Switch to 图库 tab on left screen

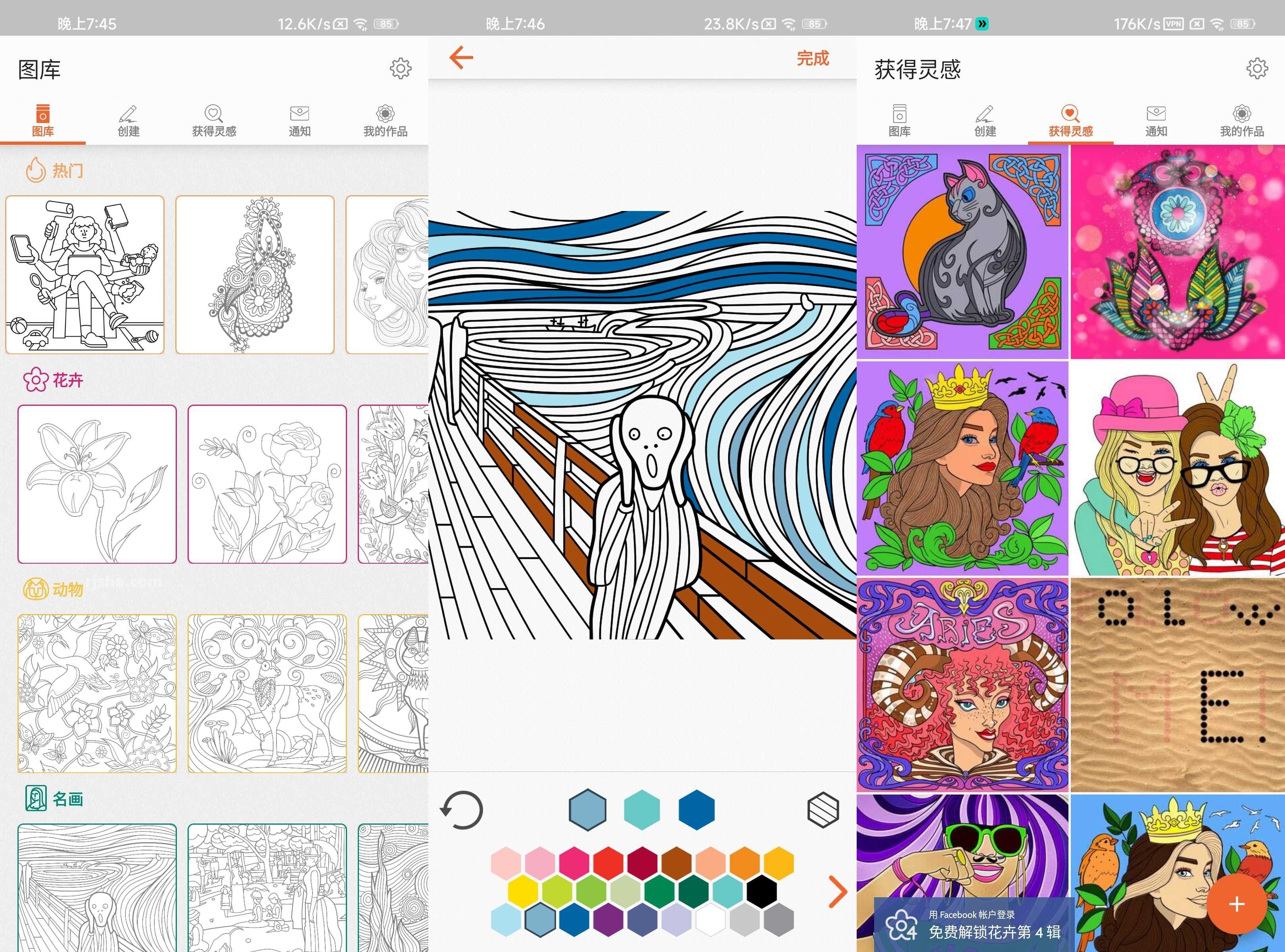43,121
